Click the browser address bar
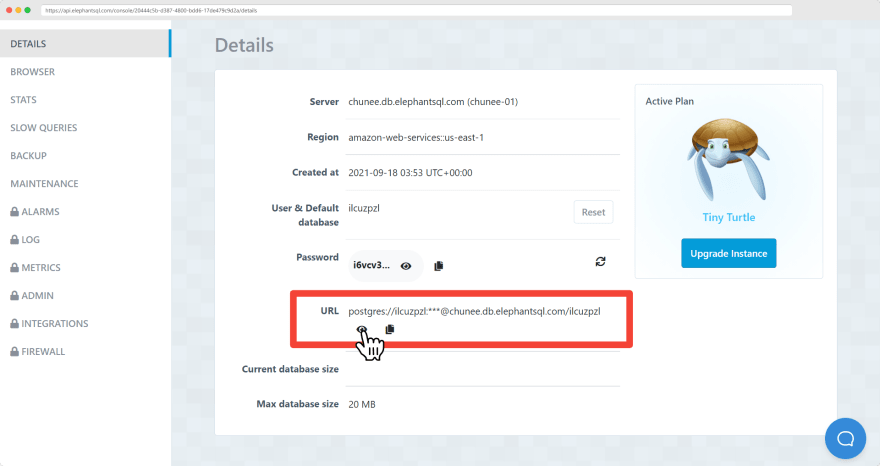 click(x=416, y=10)
